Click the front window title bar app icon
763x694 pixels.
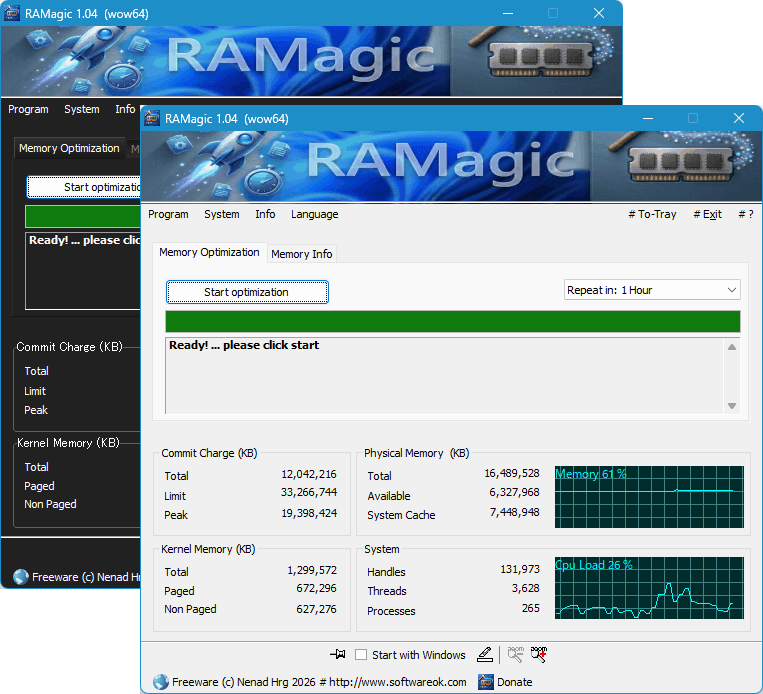152,118
